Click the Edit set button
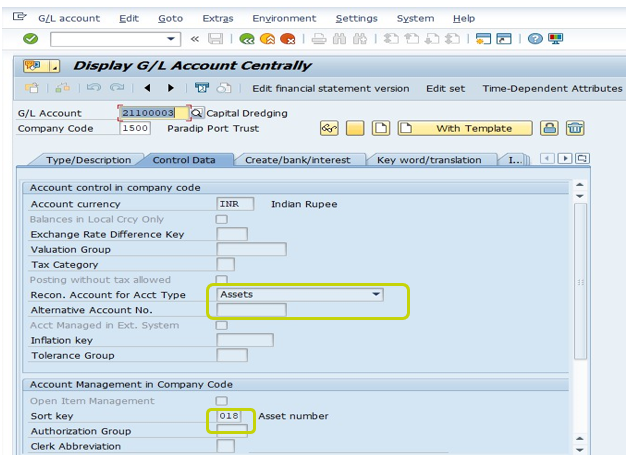This screenshot has width=632, height=460. coord(445,89)
